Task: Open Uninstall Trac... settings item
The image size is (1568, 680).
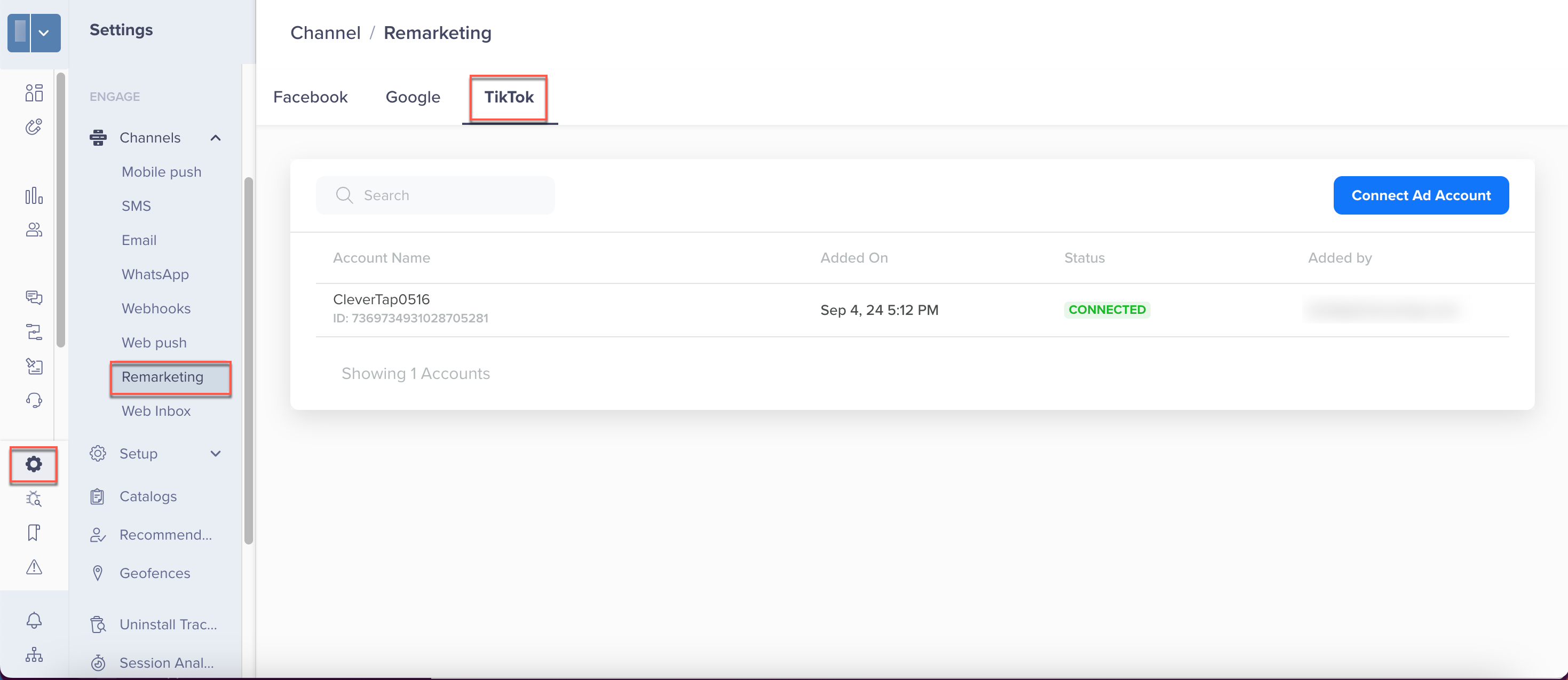Action: tap(168, 624)
